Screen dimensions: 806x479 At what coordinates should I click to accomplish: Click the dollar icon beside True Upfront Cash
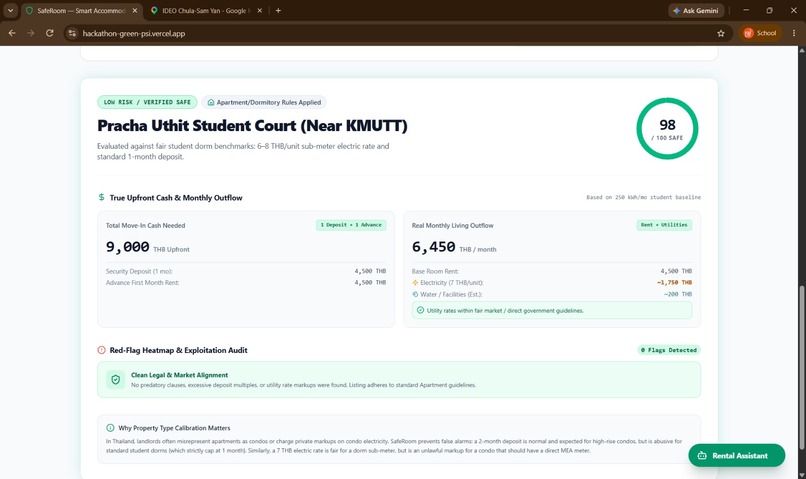[x=101, y=197]
